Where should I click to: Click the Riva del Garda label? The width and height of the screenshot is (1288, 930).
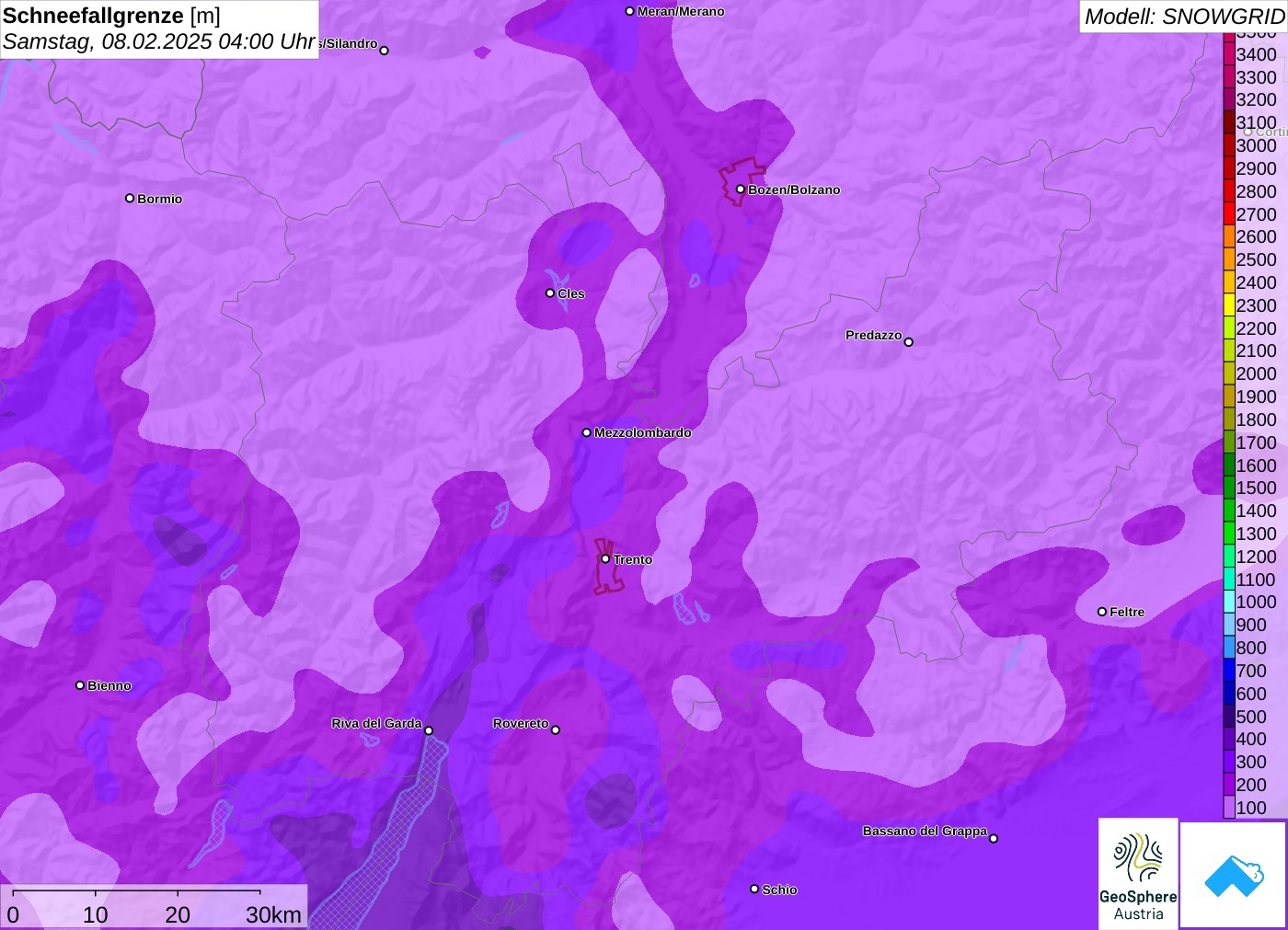[376, 723]
